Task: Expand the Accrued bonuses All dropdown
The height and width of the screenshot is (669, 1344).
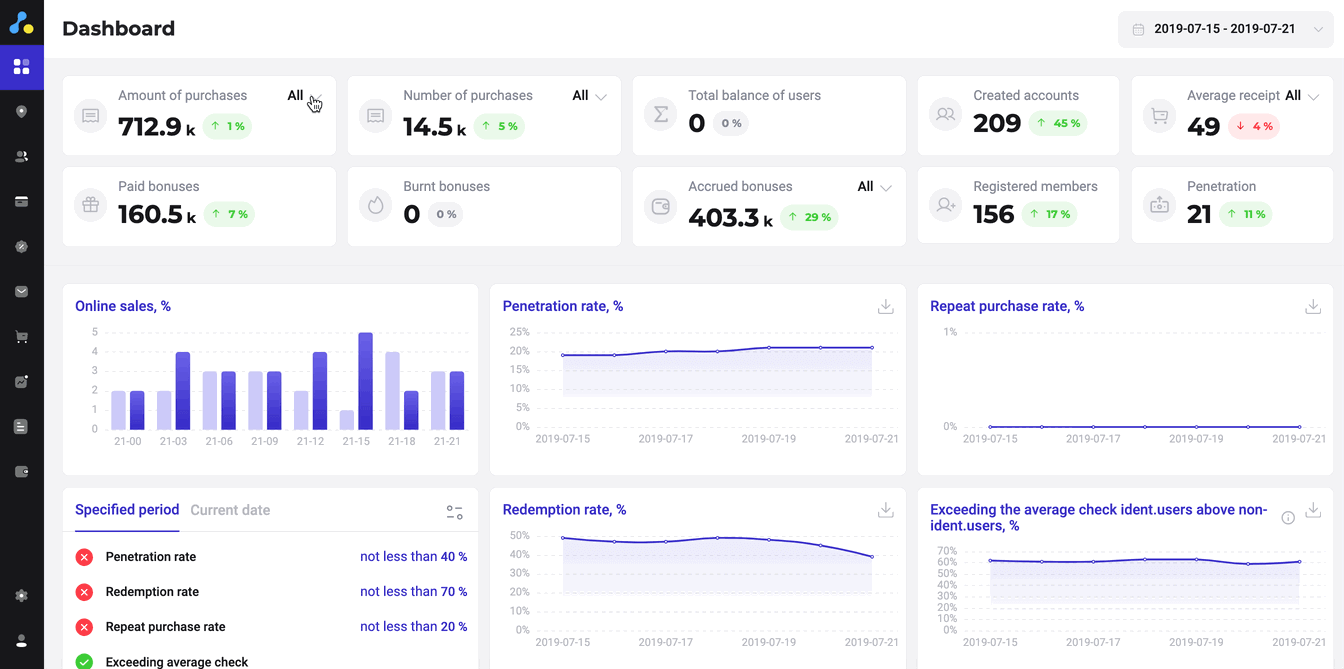Action: (875, 187)
